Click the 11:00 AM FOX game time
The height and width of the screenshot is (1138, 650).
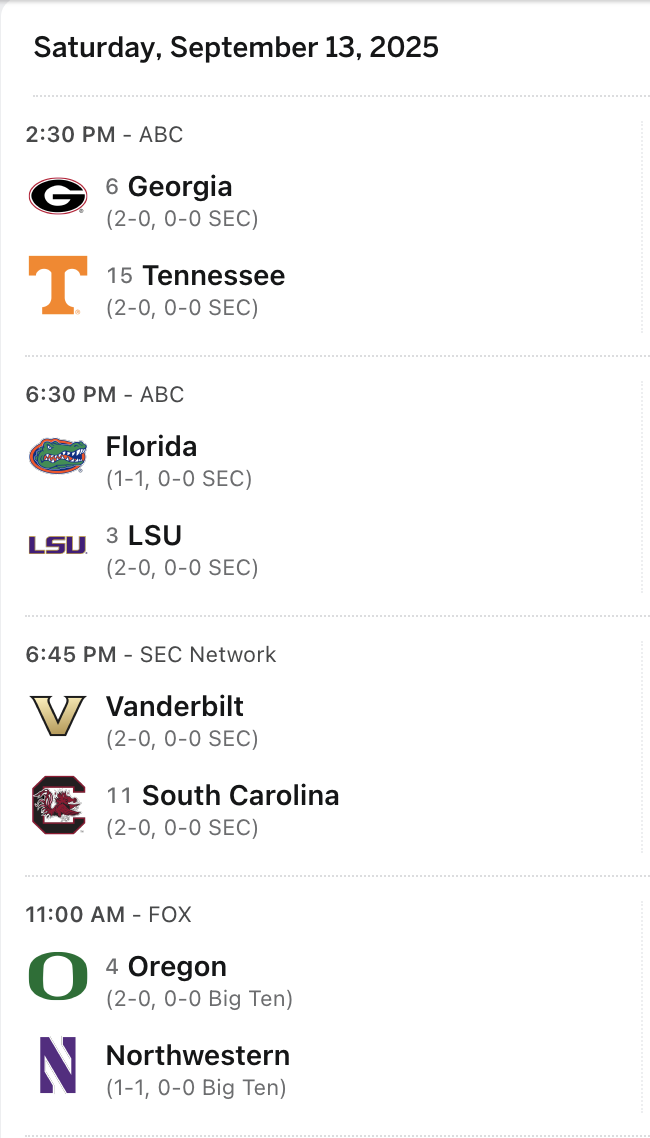pos(108,915)
